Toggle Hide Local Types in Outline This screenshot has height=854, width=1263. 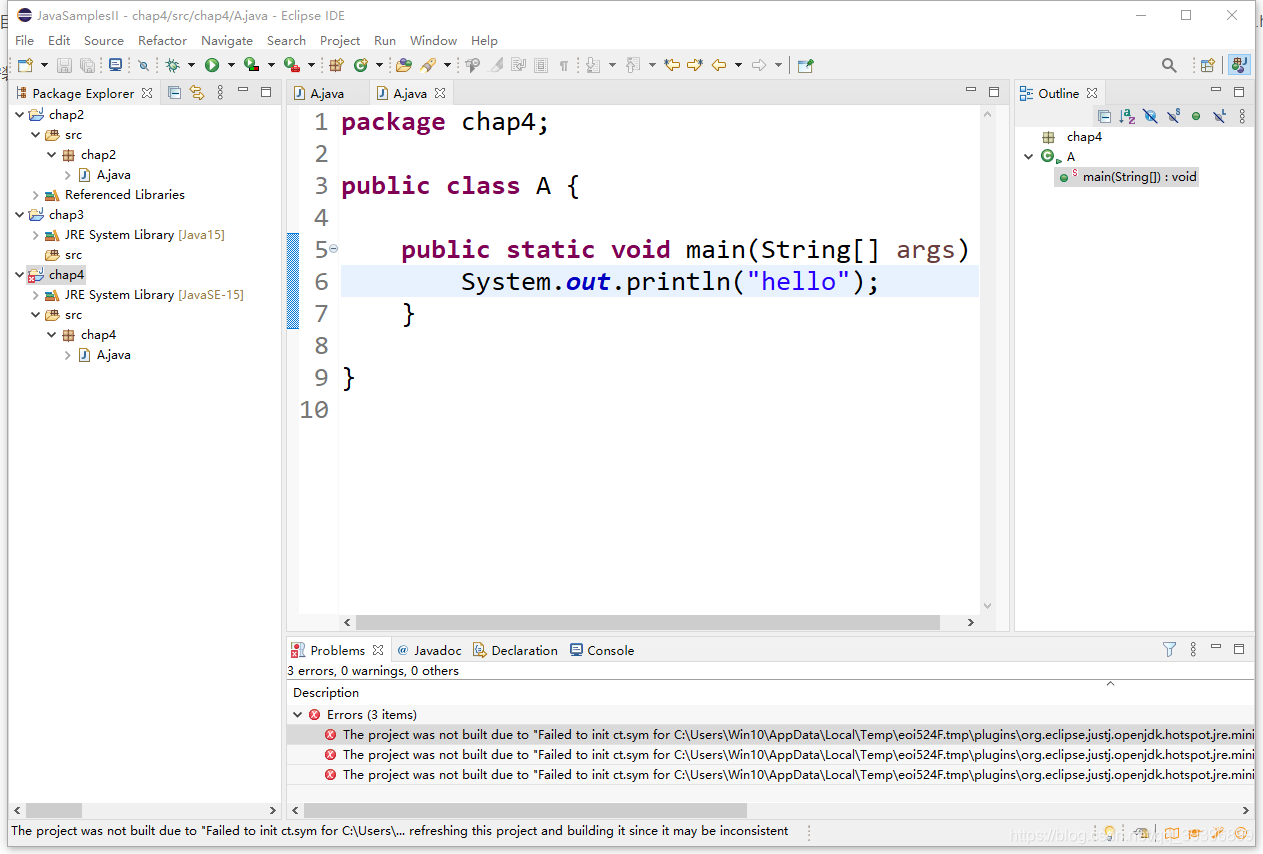[x=1219, y=117]
